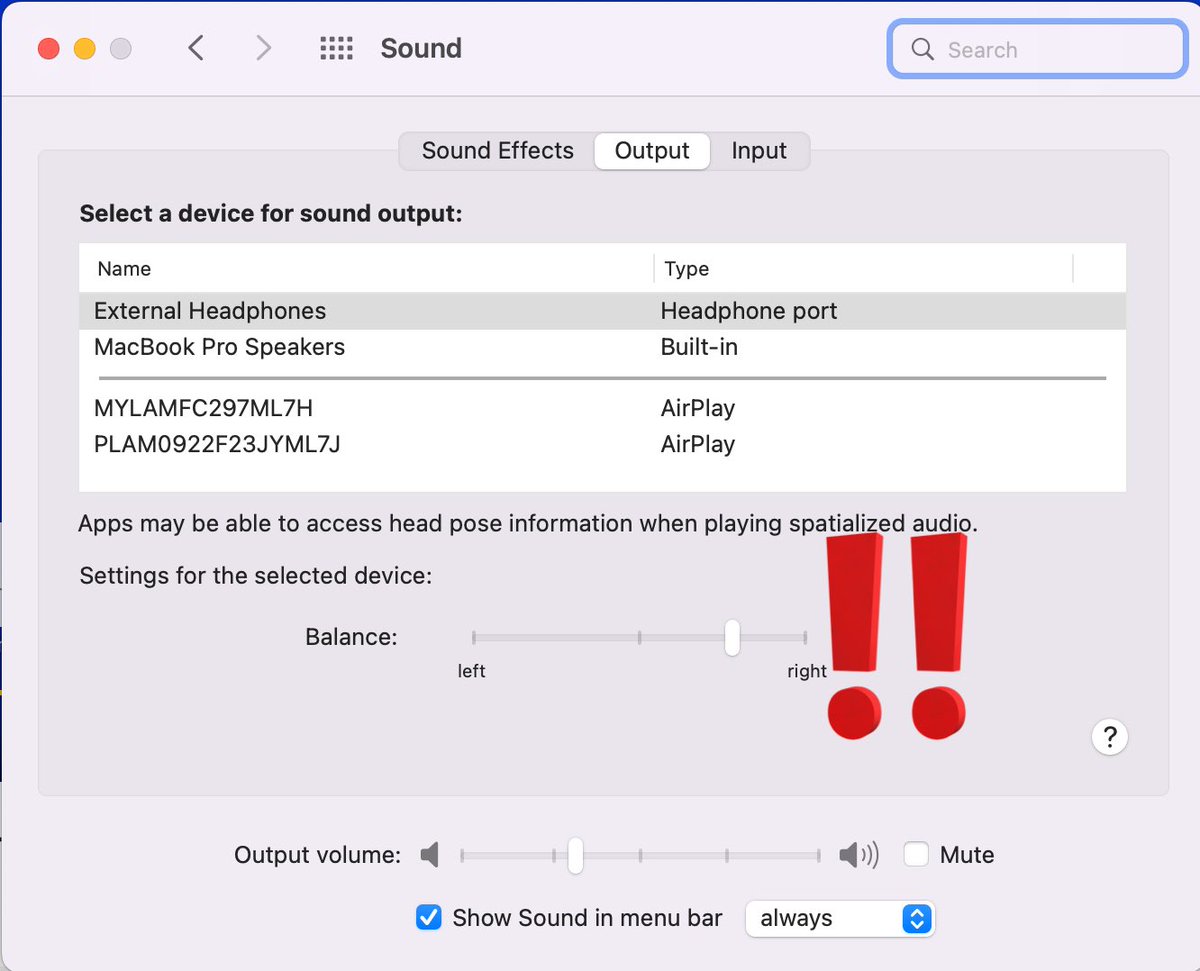Focus the Search field
The height and width of the screenshot is (971, 1200).
[1037, 50]
